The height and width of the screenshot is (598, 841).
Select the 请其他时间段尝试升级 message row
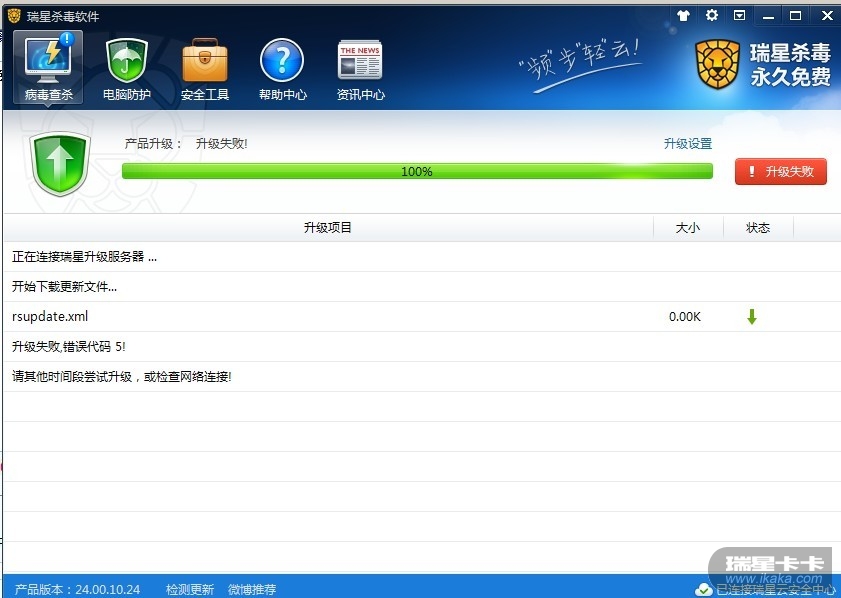[x=422, y=377]
